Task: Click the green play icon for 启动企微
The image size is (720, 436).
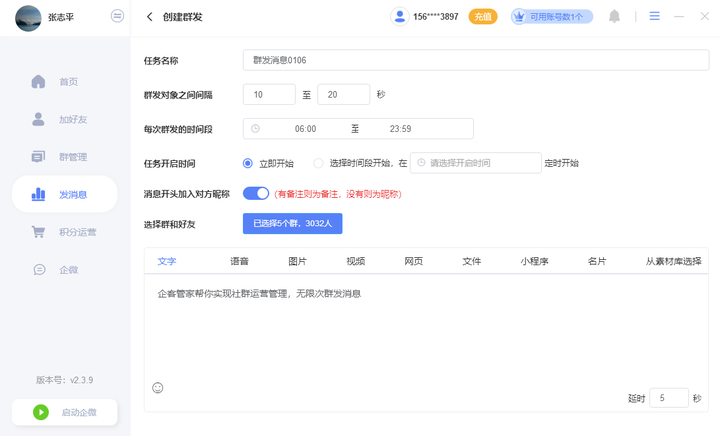Action: 41,412
